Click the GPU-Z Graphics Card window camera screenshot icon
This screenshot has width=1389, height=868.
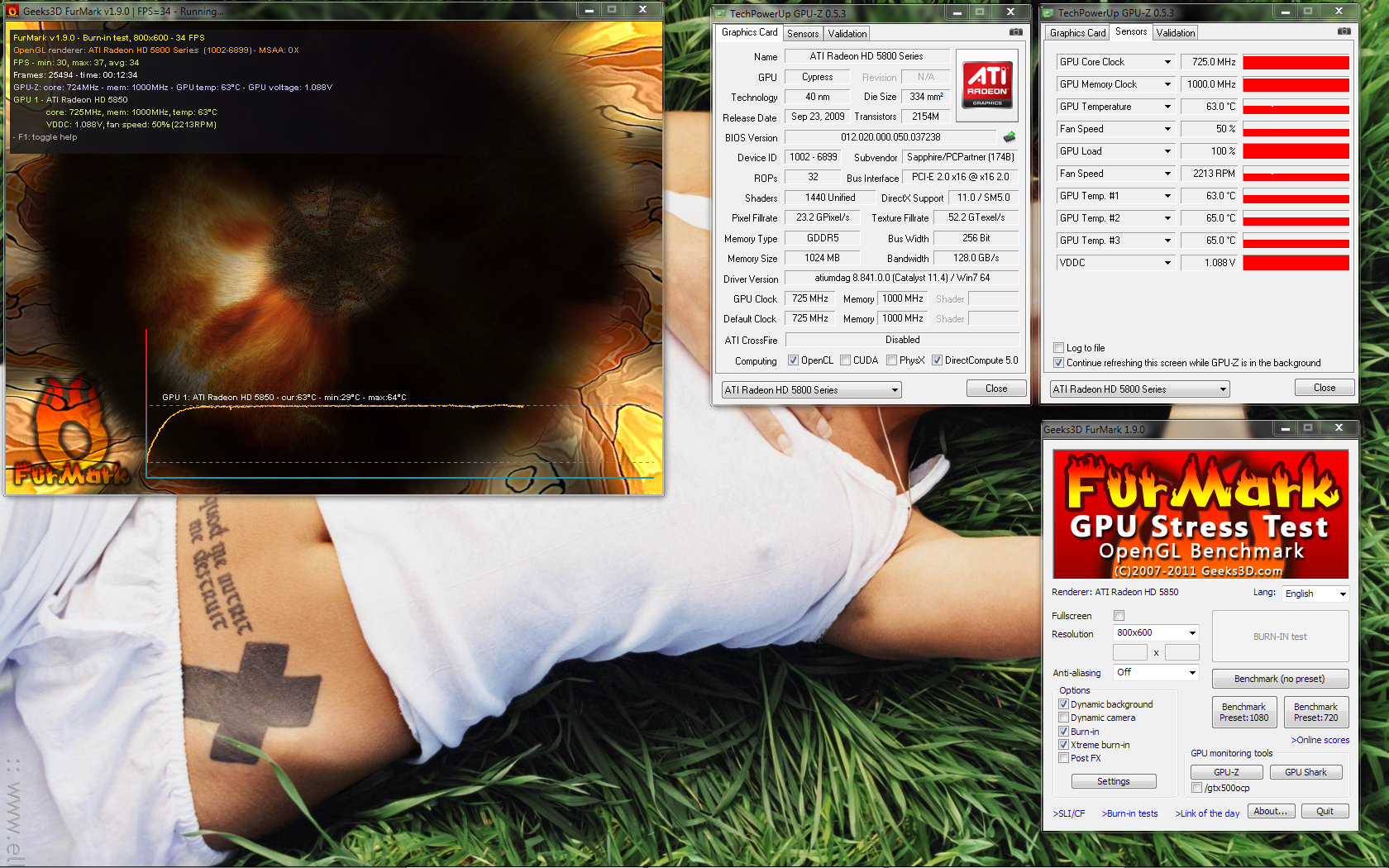(1016, 32)
